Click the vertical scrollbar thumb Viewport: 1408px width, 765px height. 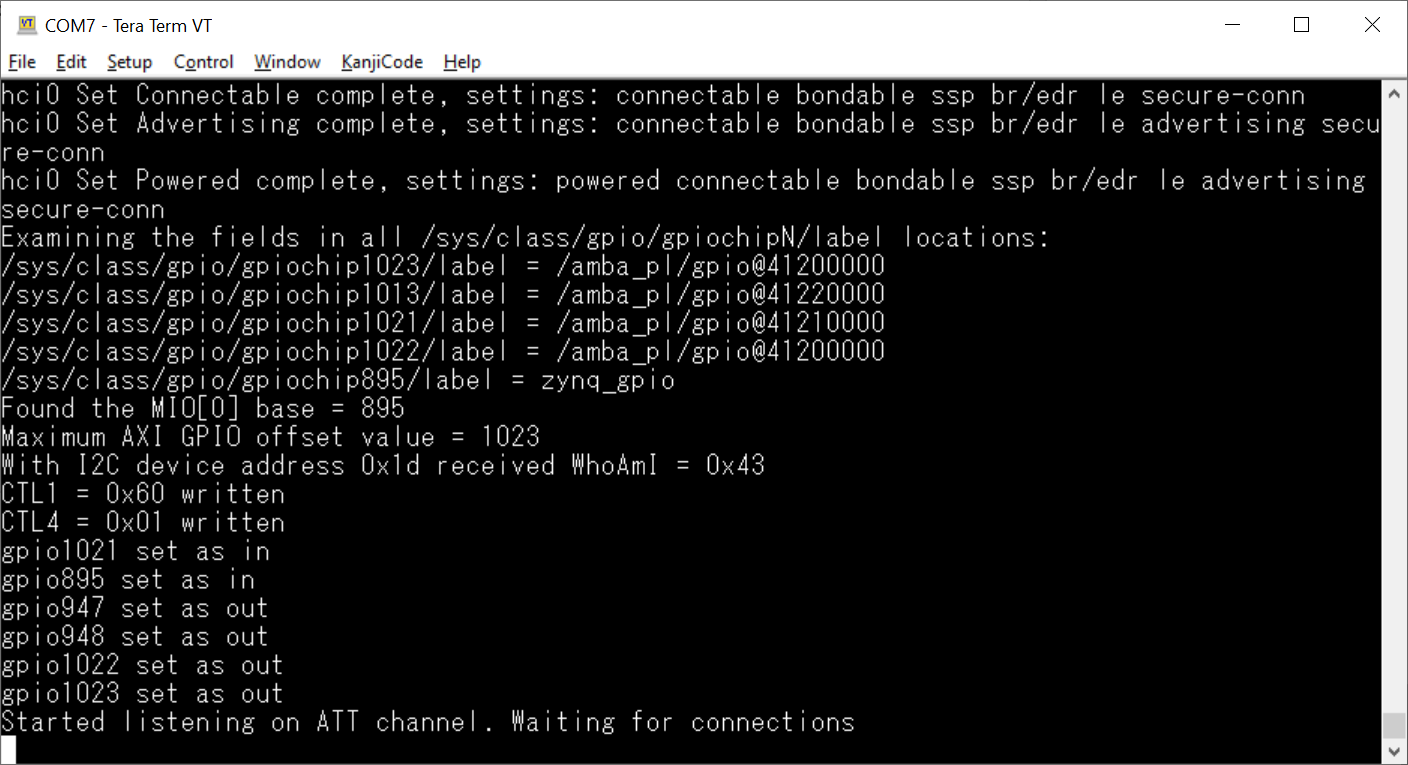tap(1394, 725)
